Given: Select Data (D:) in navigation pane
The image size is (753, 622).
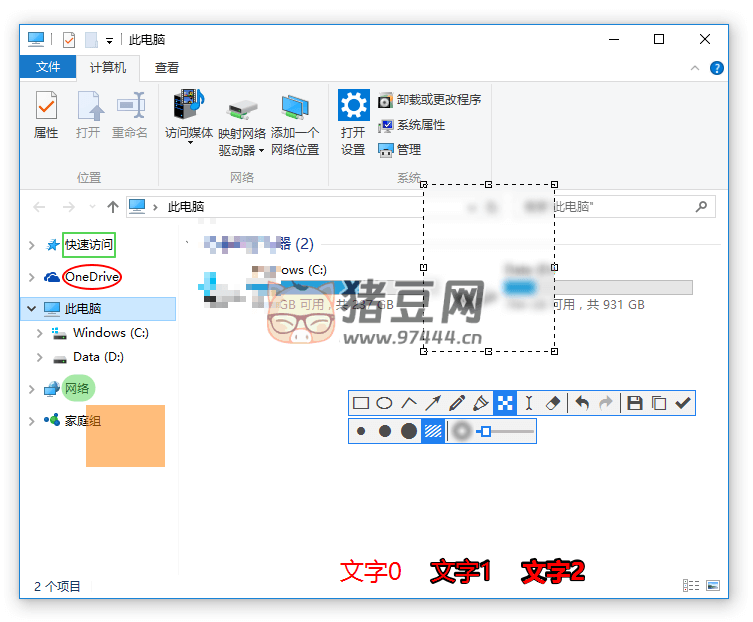Looking at the screenshot, I should [x=98, y=357].
